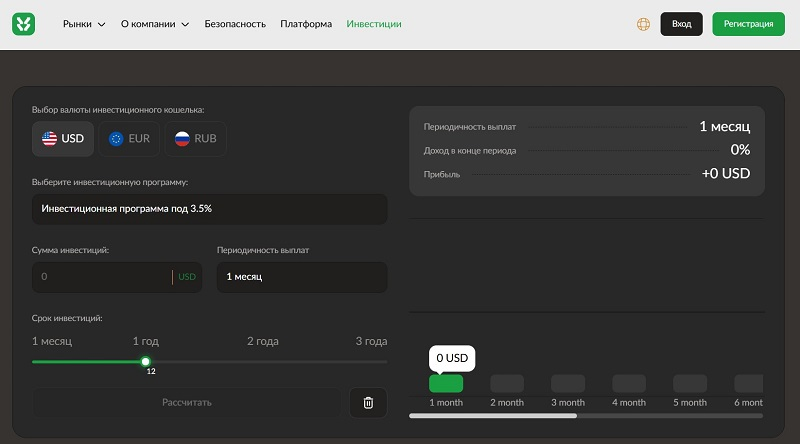The height and width of the screenshot is (444, 800).
Task: Click the green 1 month chart bar
Action: 446,384
